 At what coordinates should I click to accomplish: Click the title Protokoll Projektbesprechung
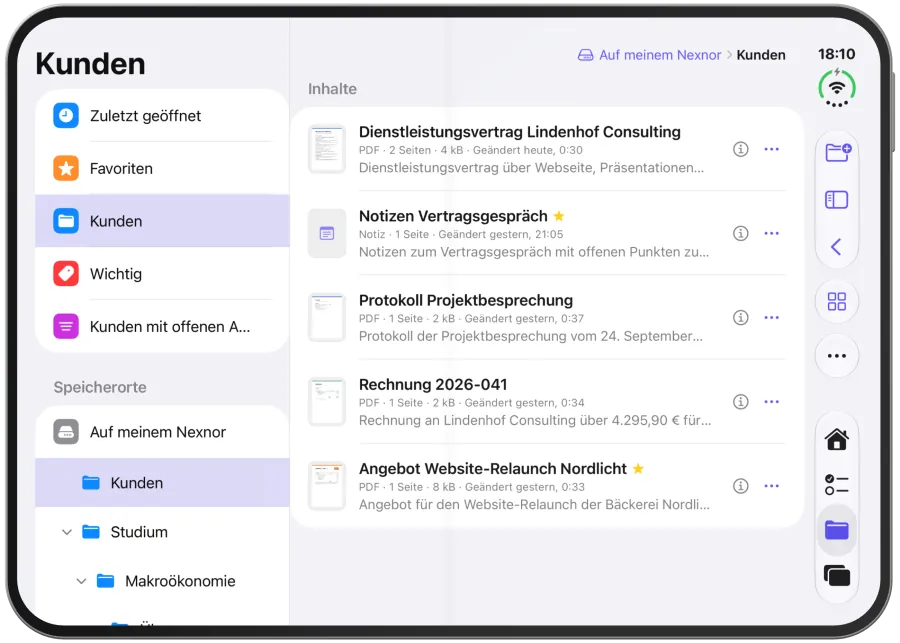coord(465,300)
